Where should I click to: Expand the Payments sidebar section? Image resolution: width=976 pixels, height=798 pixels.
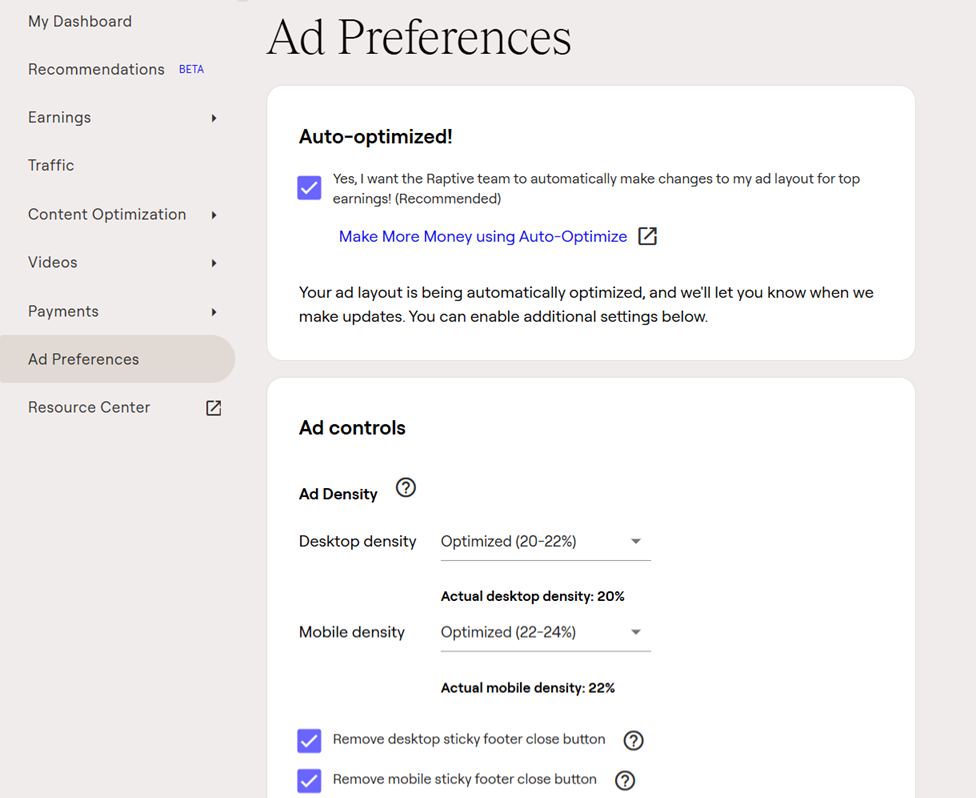[213, 311]
